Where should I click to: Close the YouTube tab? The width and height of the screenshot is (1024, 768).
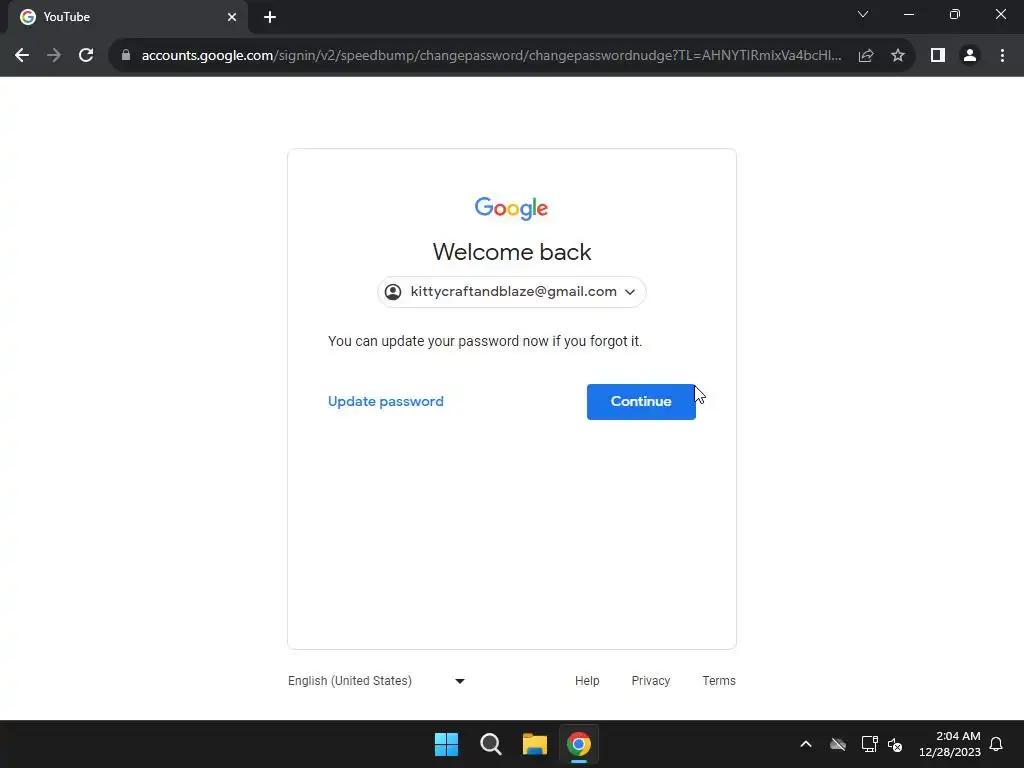pyautogui.click(x=232, y=17)
